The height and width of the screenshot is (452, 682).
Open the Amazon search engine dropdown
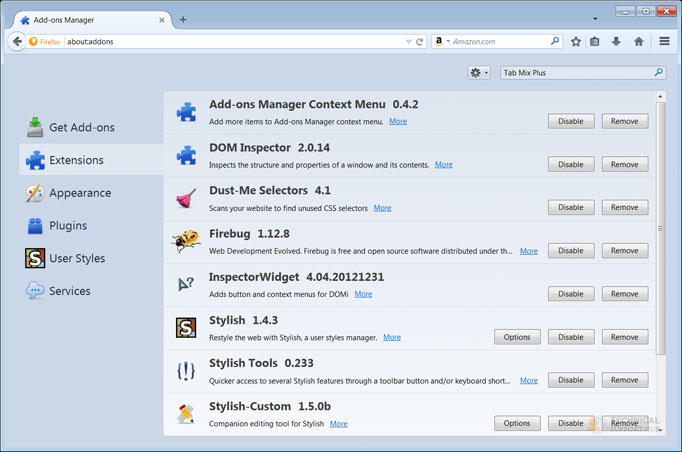tap(441, 42)
